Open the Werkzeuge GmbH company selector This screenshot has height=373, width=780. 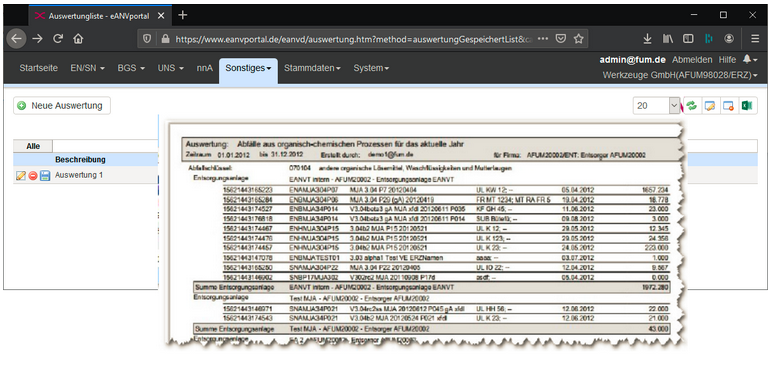pos(680,76)
